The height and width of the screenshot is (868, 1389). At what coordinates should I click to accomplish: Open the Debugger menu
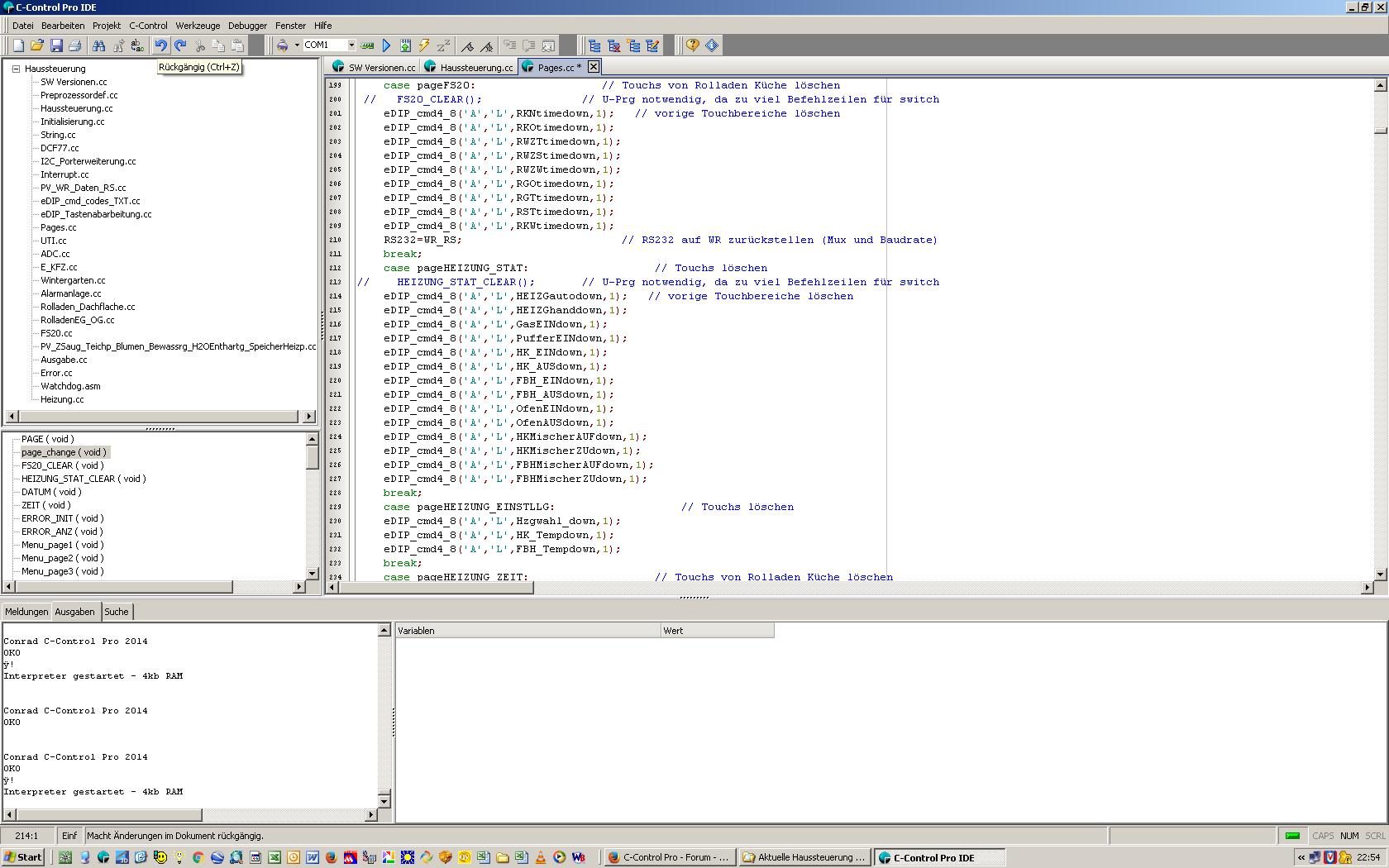[x=247, y=26]
